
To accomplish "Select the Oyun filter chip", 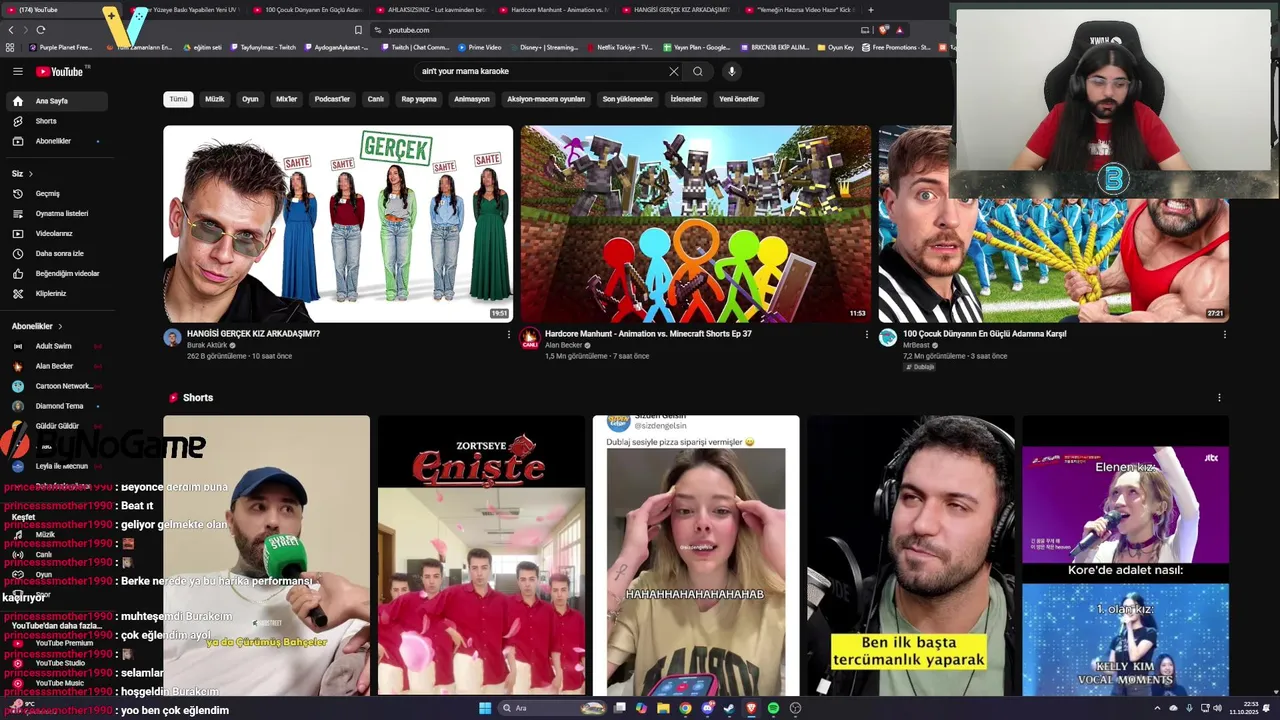I will [x=250, y=99].
